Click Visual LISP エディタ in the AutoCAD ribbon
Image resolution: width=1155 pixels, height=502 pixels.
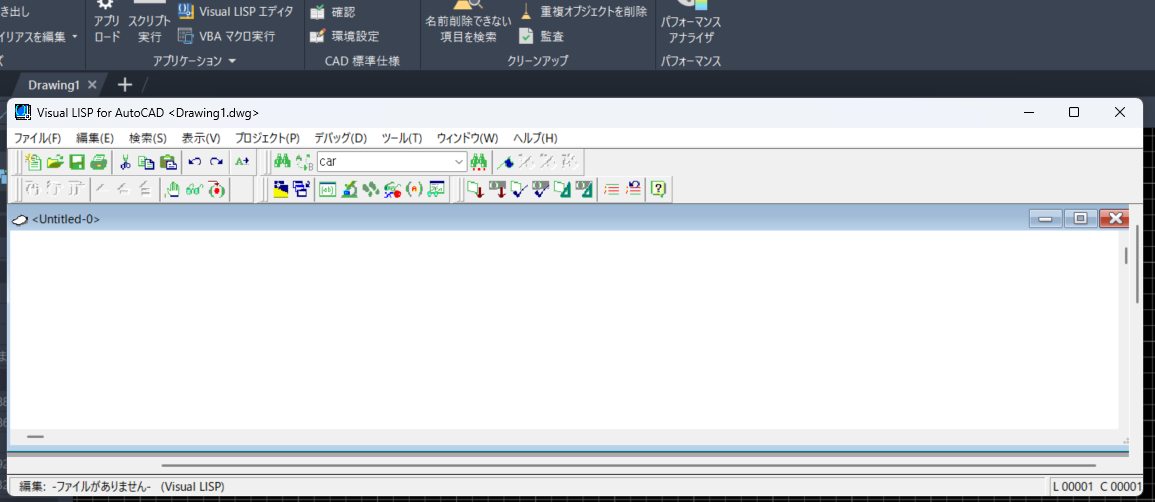click(x=236, y=12)
